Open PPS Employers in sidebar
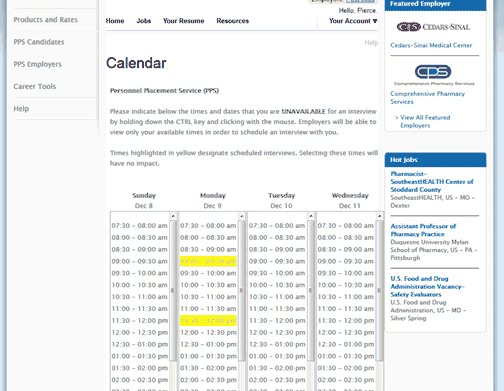 [x=37, y=64]
